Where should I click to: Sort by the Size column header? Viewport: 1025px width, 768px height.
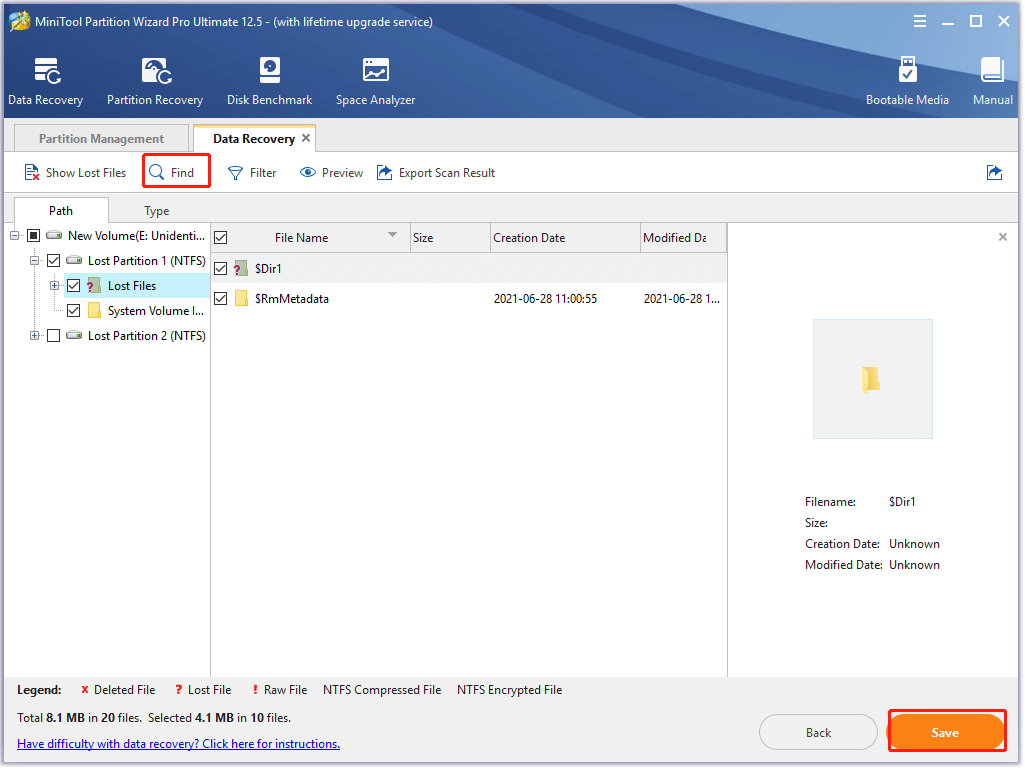450,238
